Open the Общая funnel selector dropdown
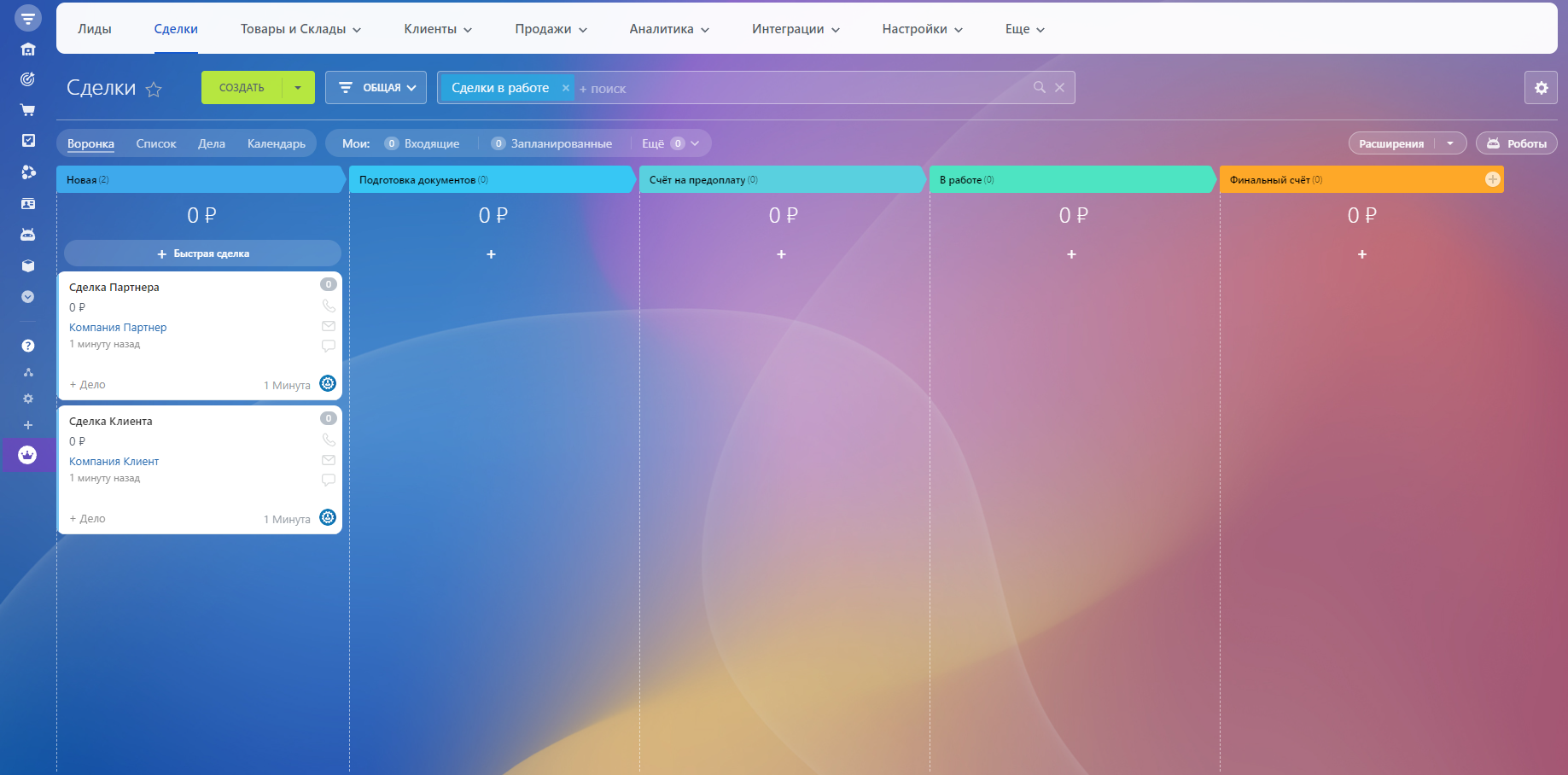This screenshot has height=775, width=1568. coord(376,88)
